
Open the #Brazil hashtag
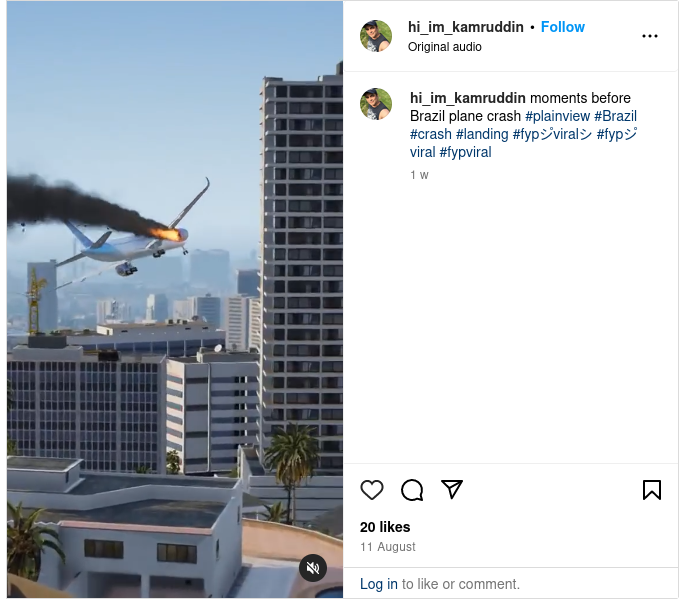click(615, 116)
